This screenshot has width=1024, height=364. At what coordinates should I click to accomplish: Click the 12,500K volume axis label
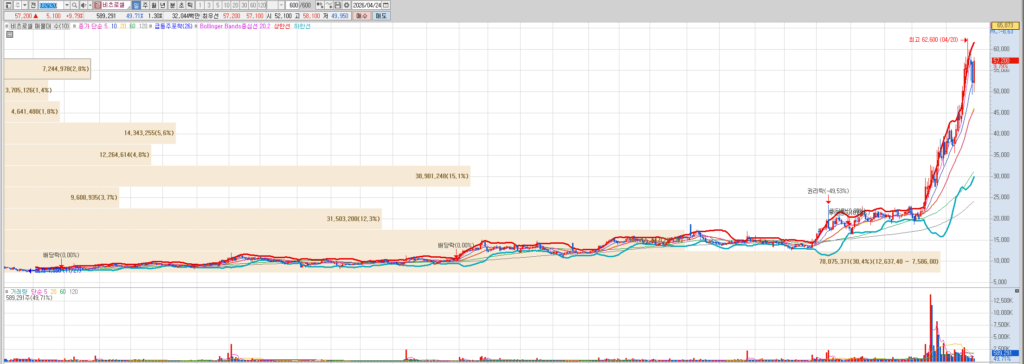coord(1002,300)
